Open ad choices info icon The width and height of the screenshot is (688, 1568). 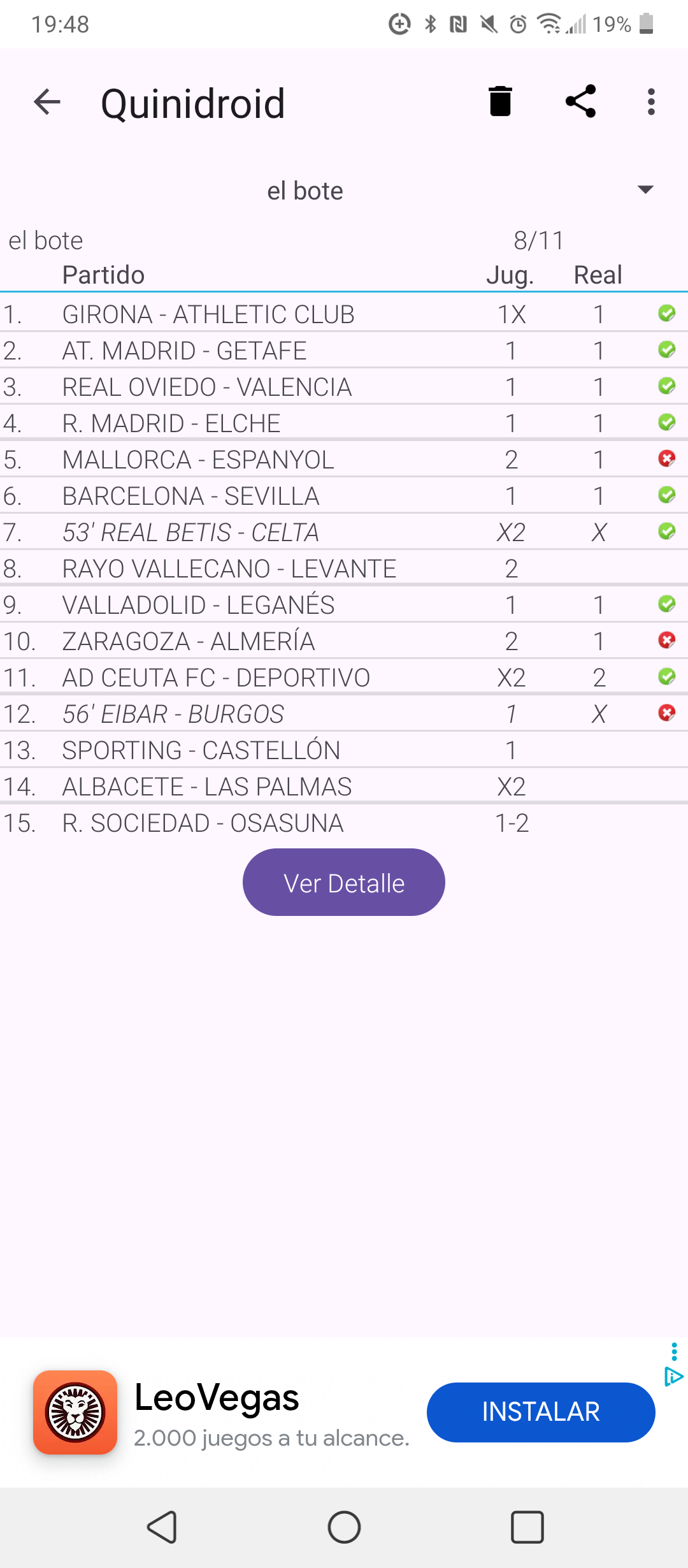pos(673,1377)
